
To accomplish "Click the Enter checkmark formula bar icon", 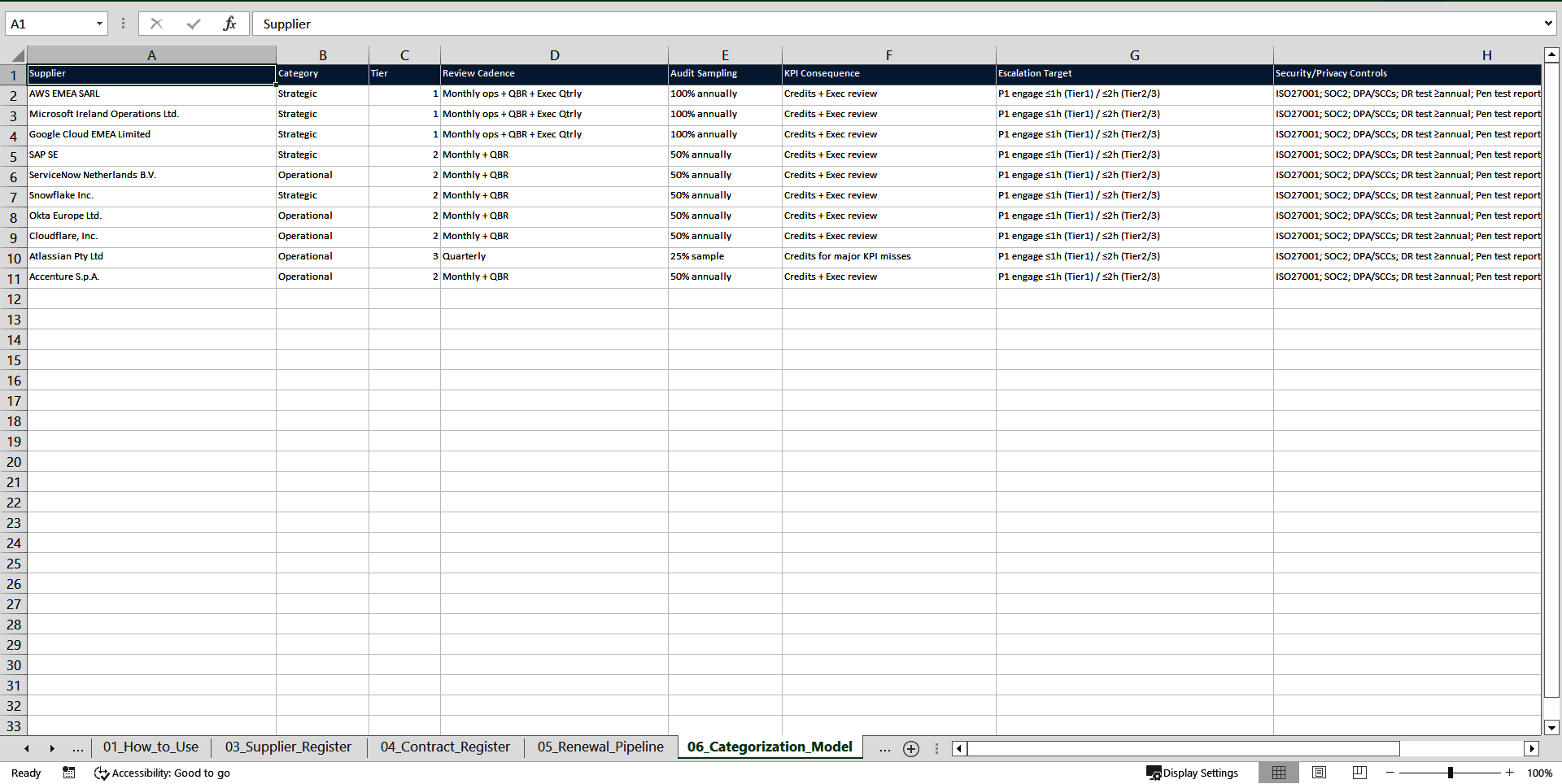I will pos(194,24).
